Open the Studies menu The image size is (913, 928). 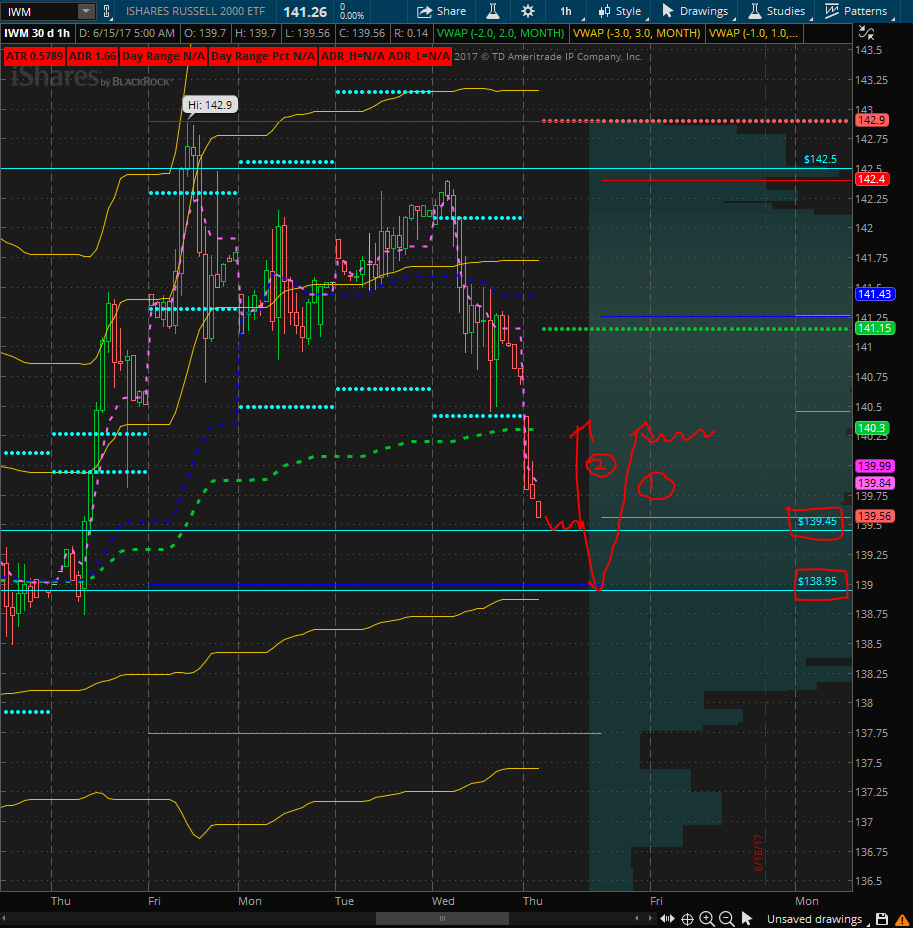[x=777, y=11]
